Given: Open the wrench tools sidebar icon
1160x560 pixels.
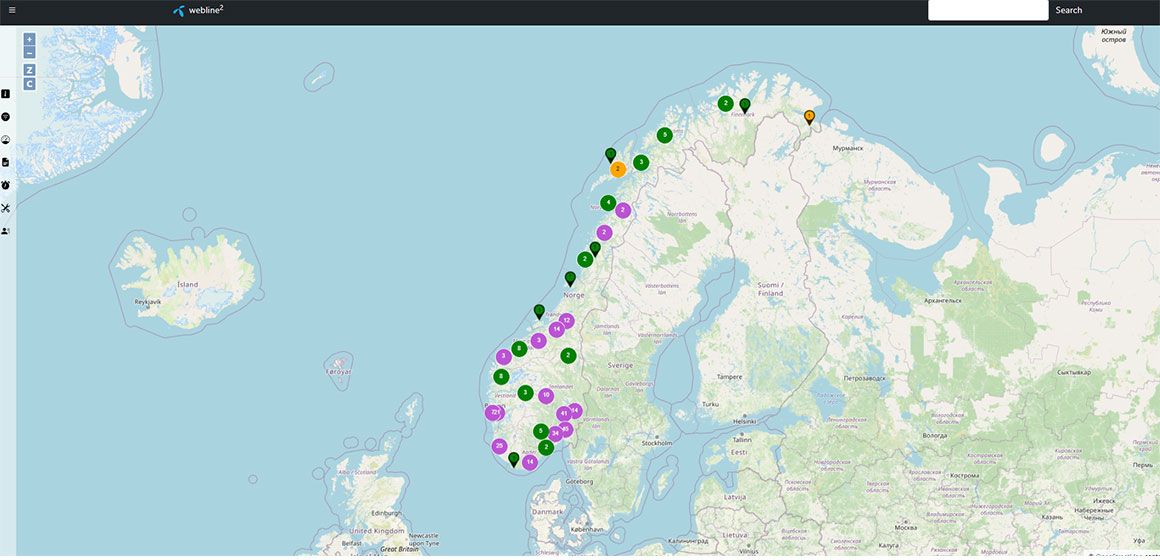Looking at the screenshot, I should [6, 208].
